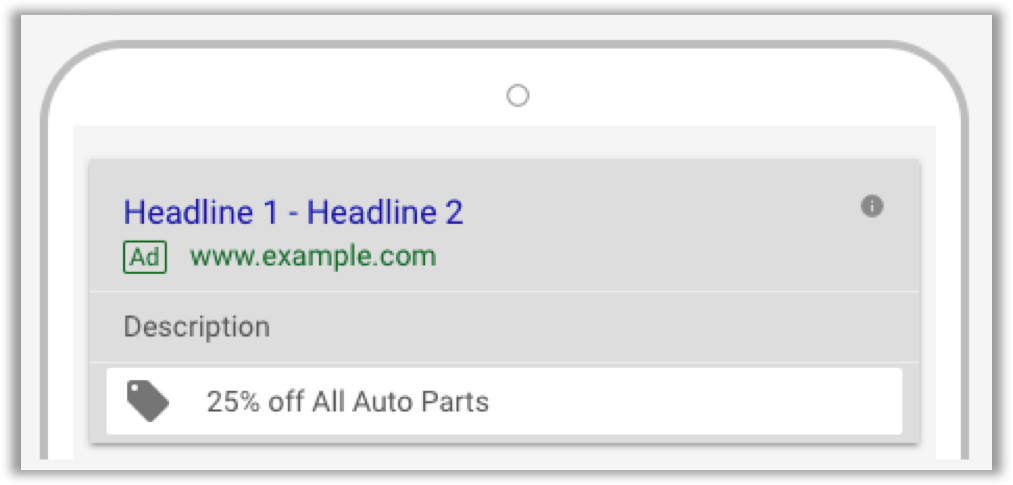Click the dash between the two headlines
The height and width of the screenshot is (485, 1013).
(x=292, y=214)
